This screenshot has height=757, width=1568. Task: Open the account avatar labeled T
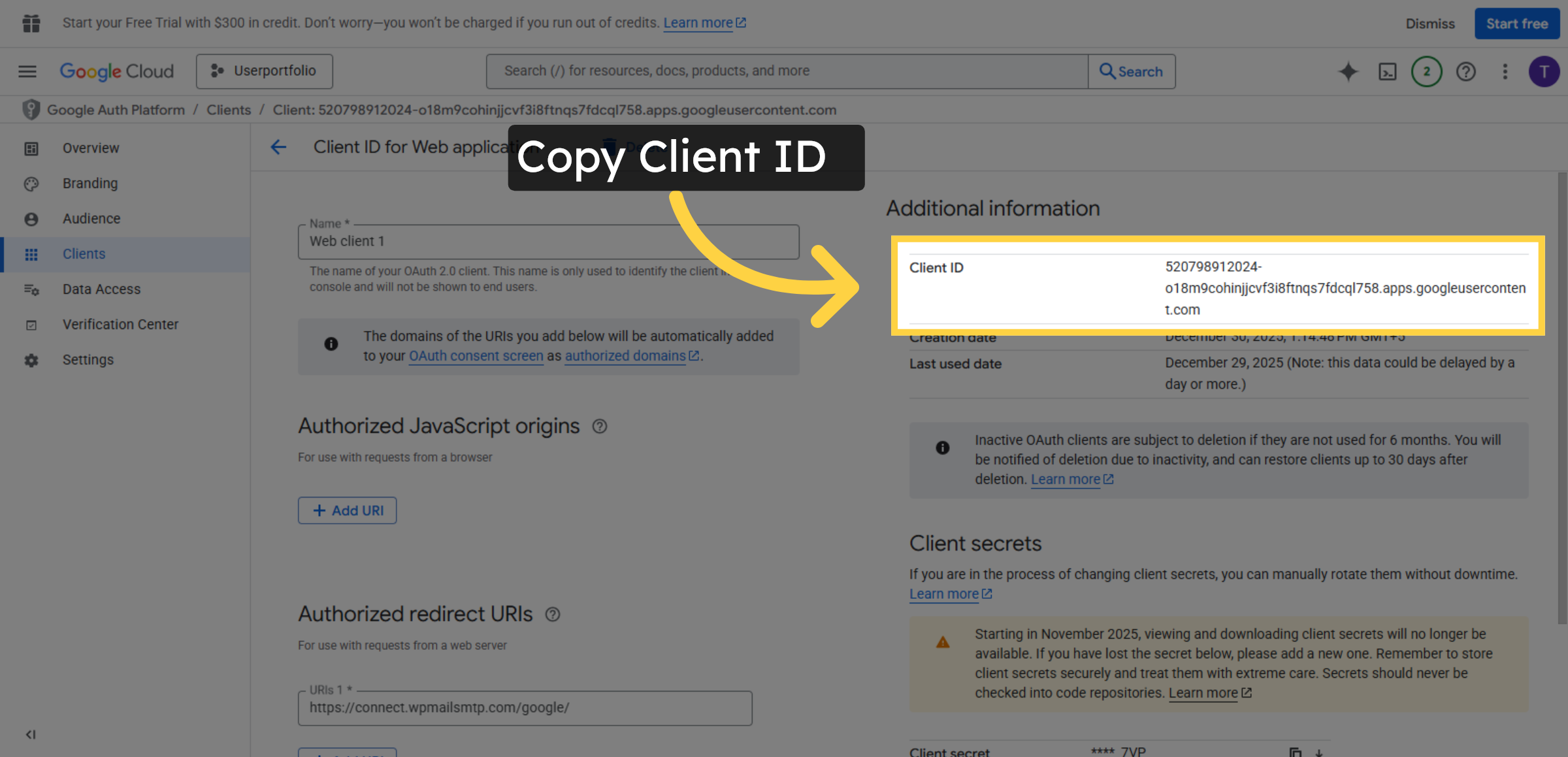click(x=1544, y=71)
